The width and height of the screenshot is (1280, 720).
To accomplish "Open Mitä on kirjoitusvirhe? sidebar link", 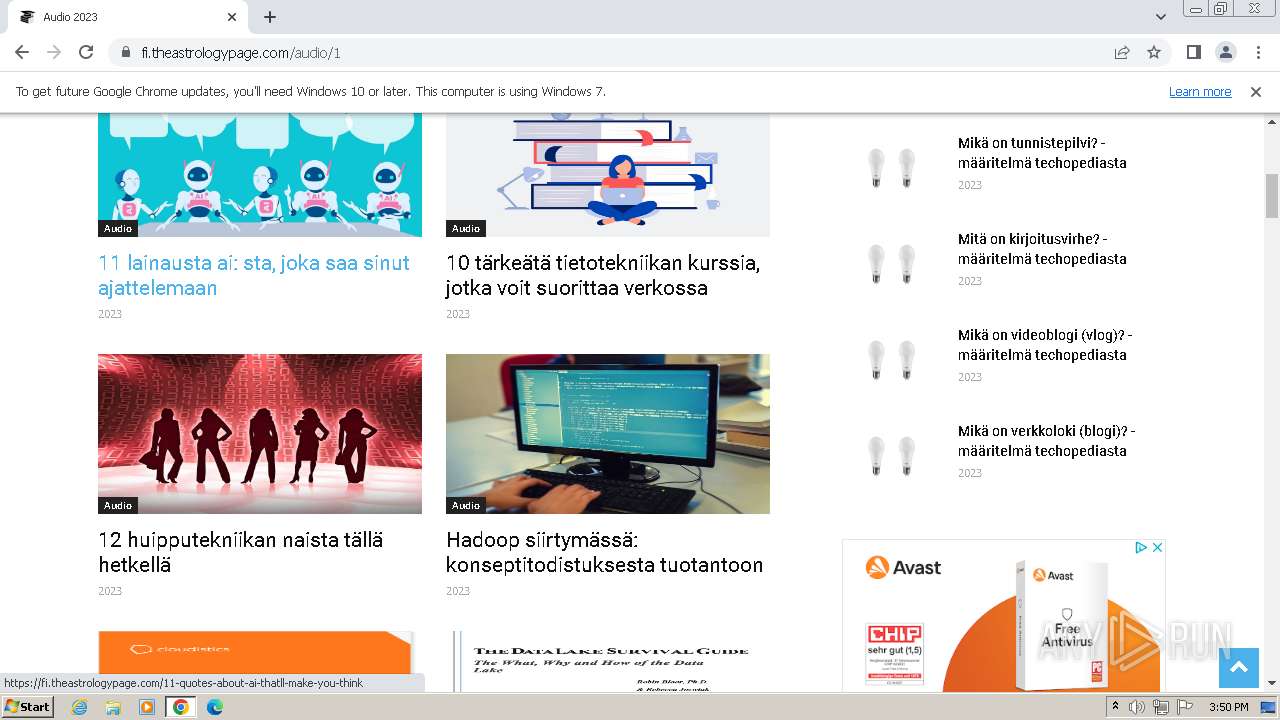I will click(1042, 249).
